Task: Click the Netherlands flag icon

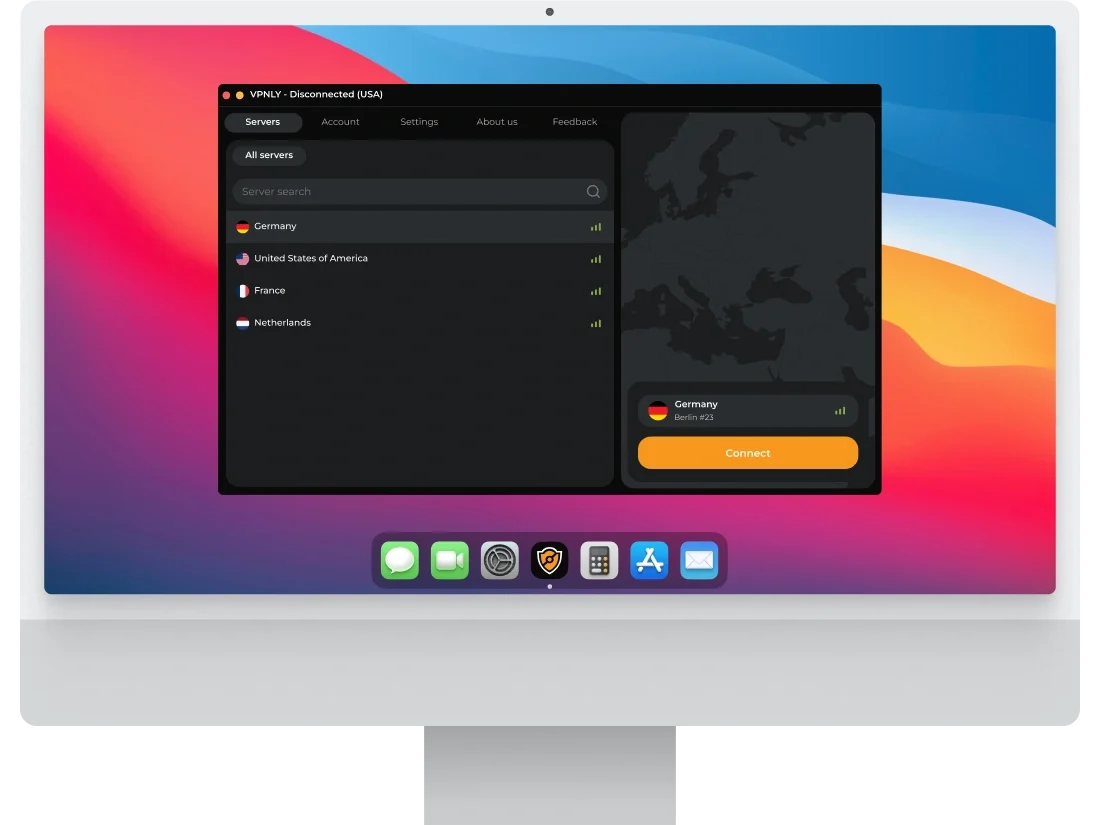Action: click(242, 323)
